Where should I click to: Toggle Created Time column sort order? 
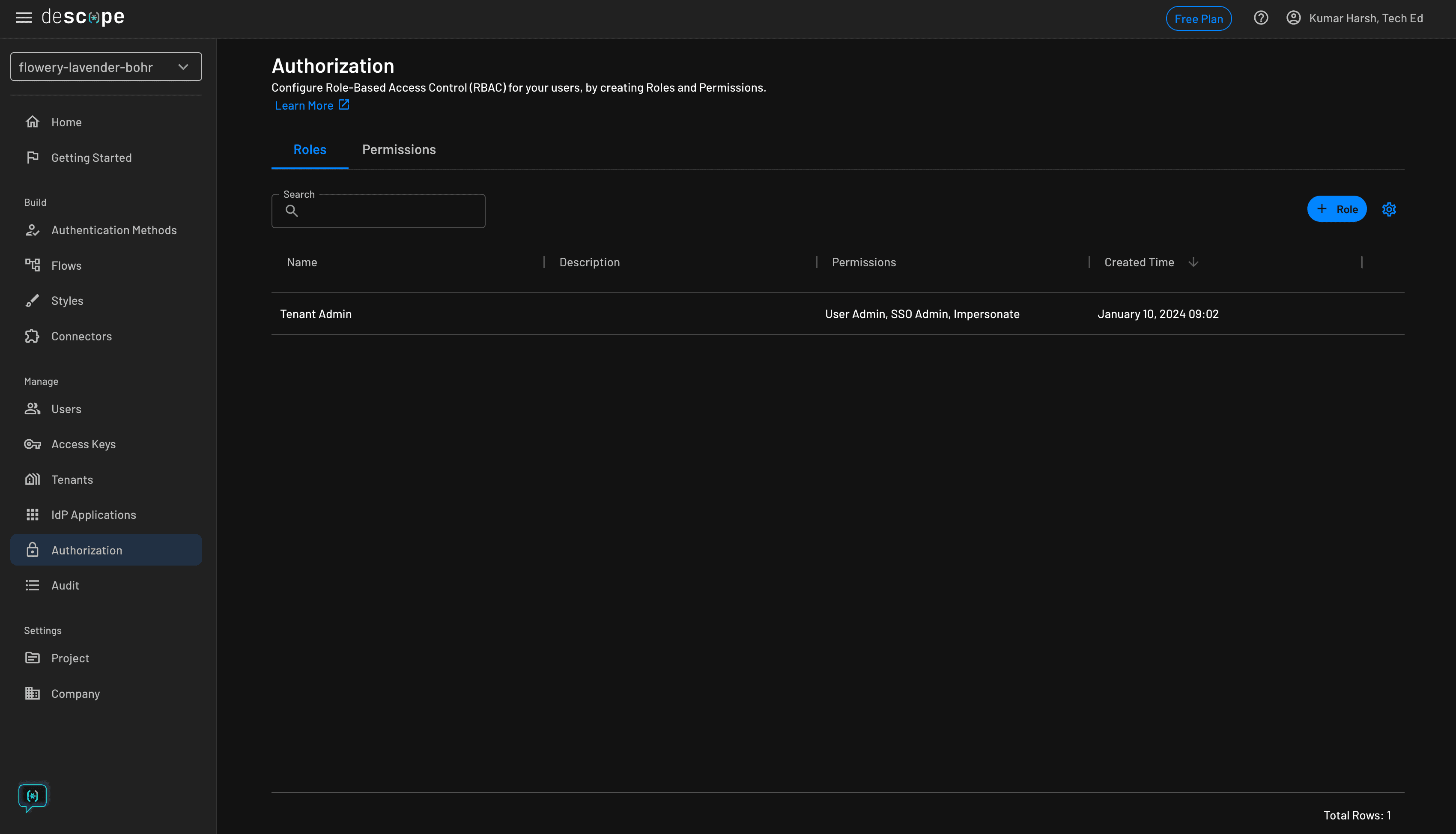(x=1193, y=262)
